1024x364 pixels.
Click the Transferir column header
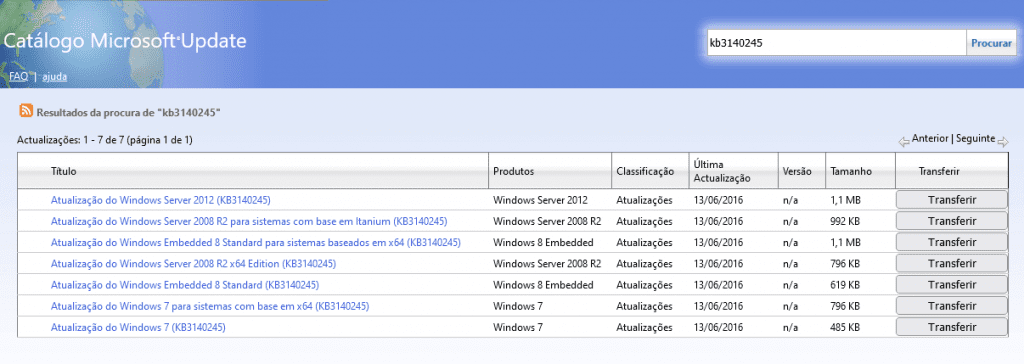(x=938, y=171)
